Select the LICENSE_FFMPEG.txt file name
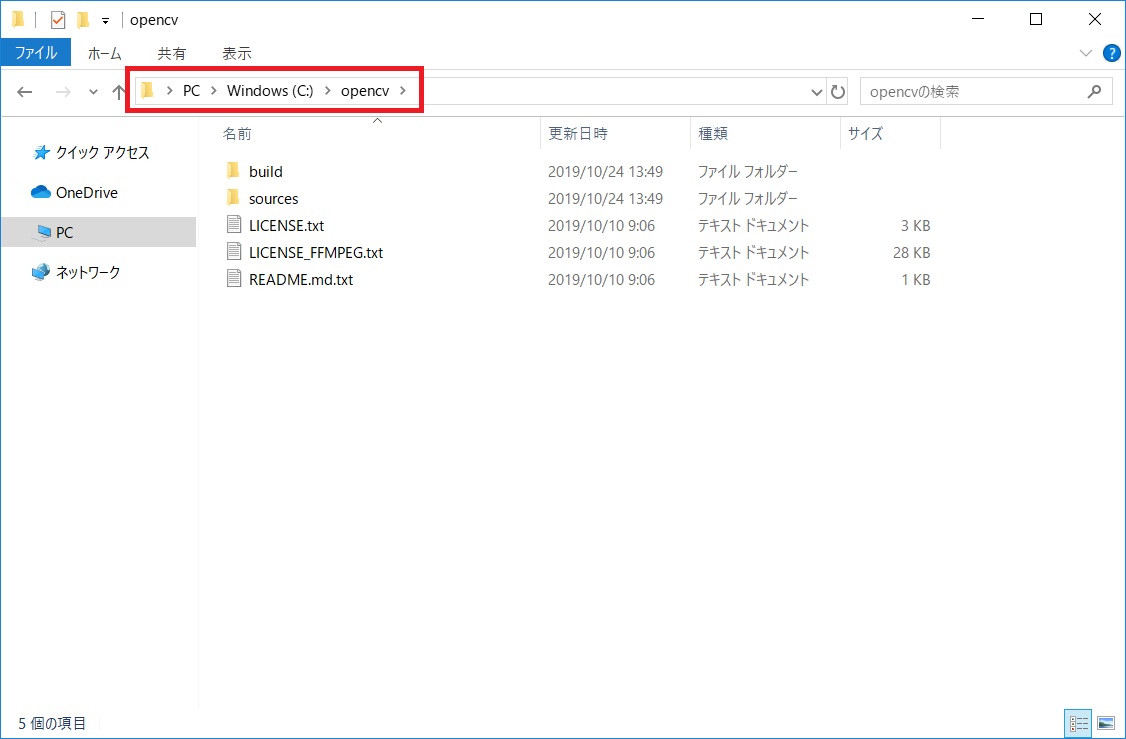1126x739 pixels. [316, 253]
